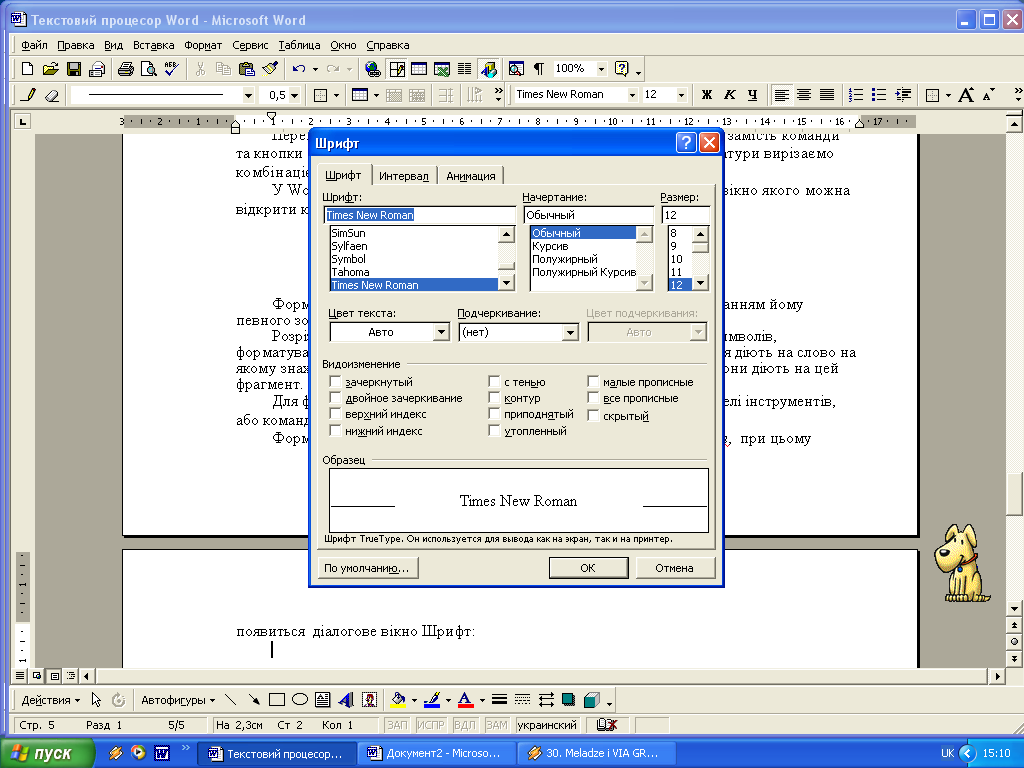1024x768 pixels.
Task: Draw an oval shape tool
Action: pos(300,700)
